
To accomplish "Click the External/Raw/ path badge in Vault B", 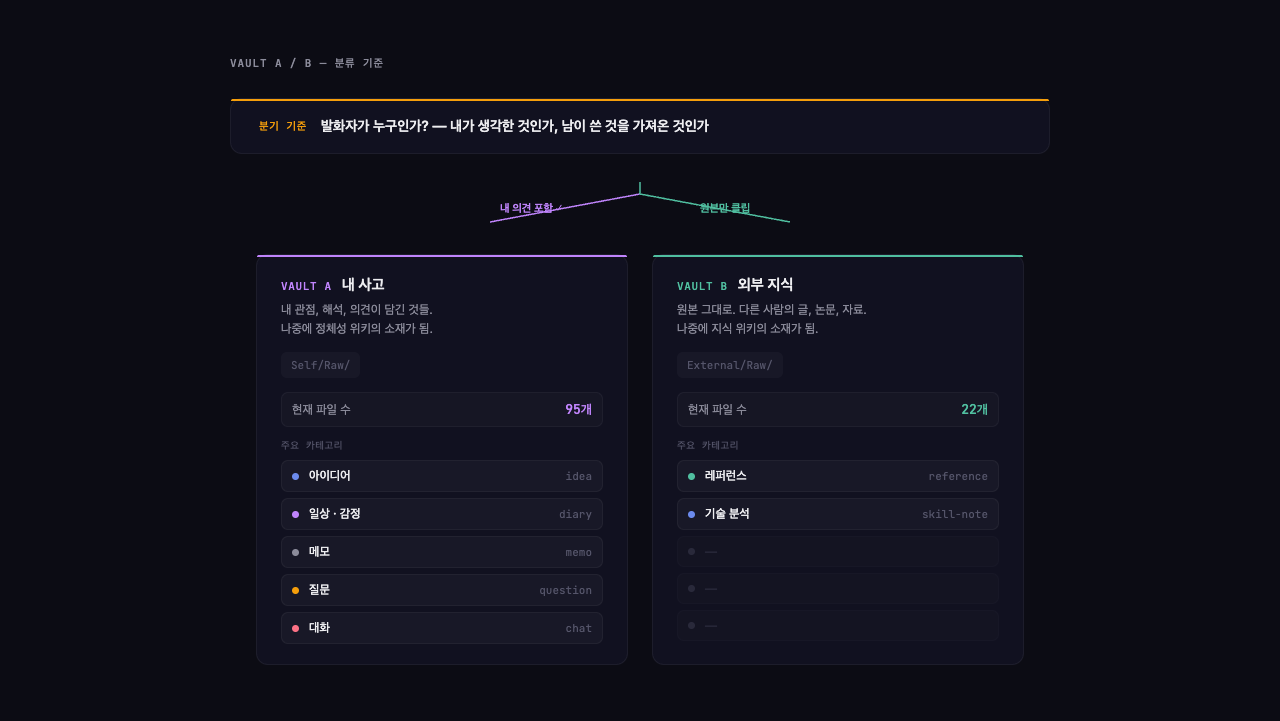I will point(730,365).
